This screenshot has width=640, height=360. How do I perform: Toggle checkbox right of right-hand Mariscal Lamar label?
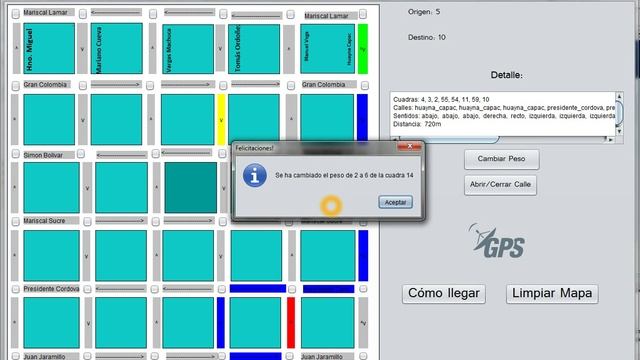coord(362,13)
